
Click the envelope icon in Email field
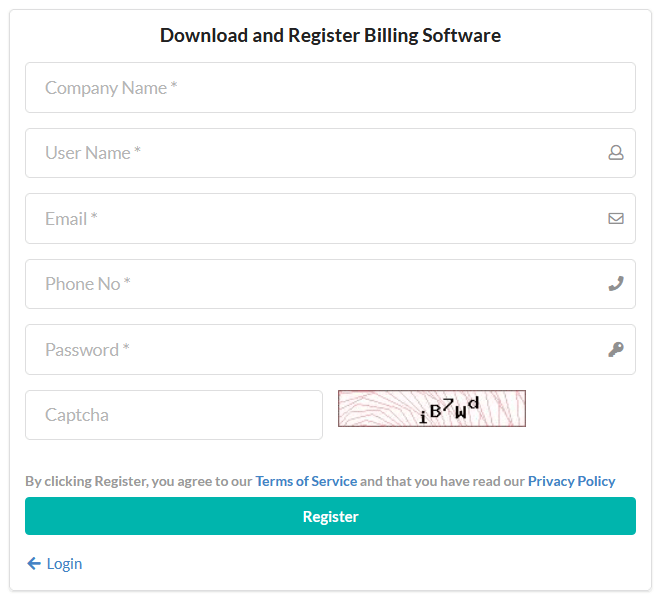click(615, 218)
